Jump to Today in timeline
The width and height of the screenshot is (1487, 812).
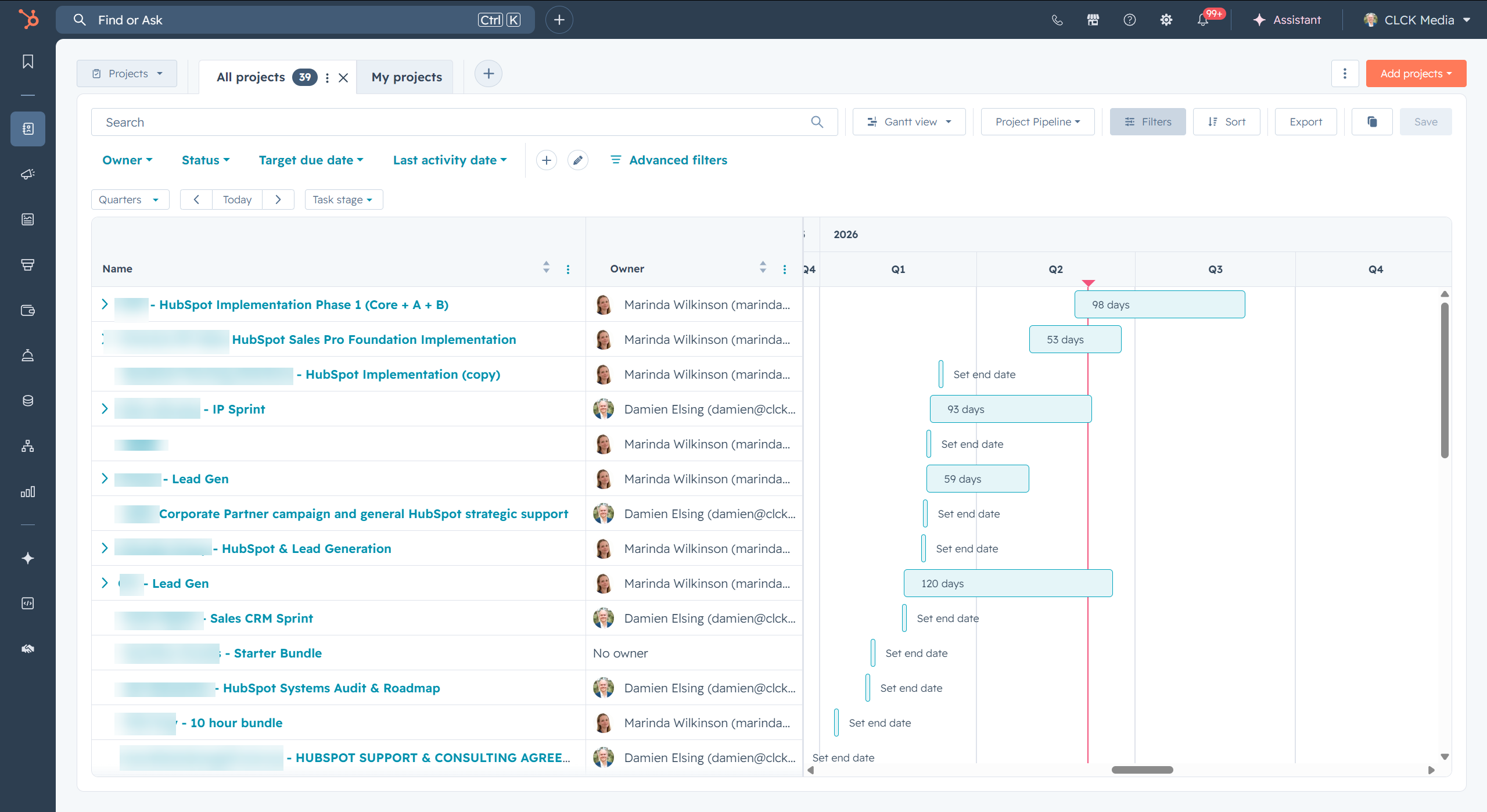(x=237, y=200)
